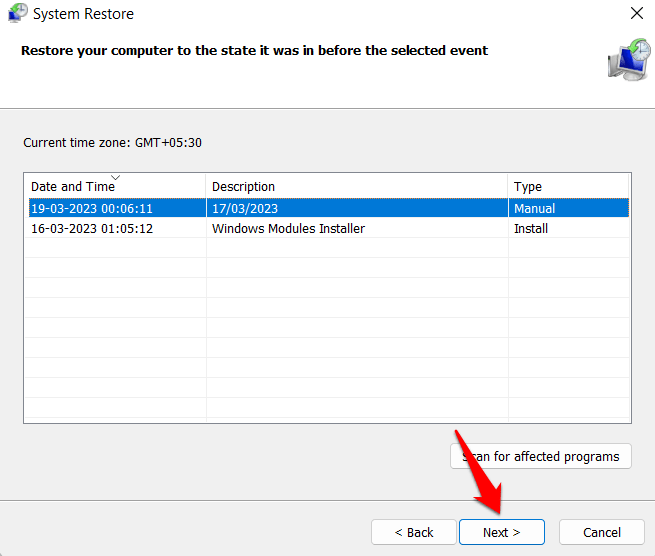Screen dimensions: 655x556
Task: Click the System Restore title bar icon
Action: click(x=17, y=14)
